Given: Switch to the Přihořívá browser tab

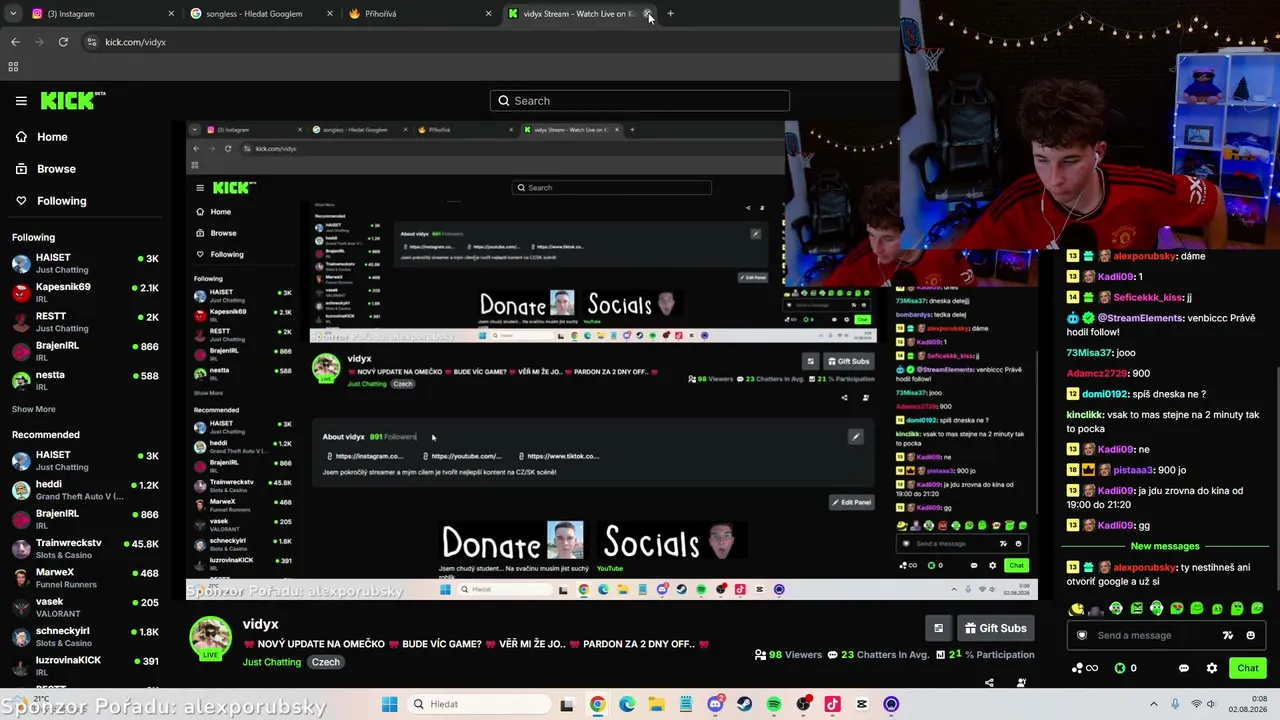Looking at the screenshot, I should (x=418, y=14).
